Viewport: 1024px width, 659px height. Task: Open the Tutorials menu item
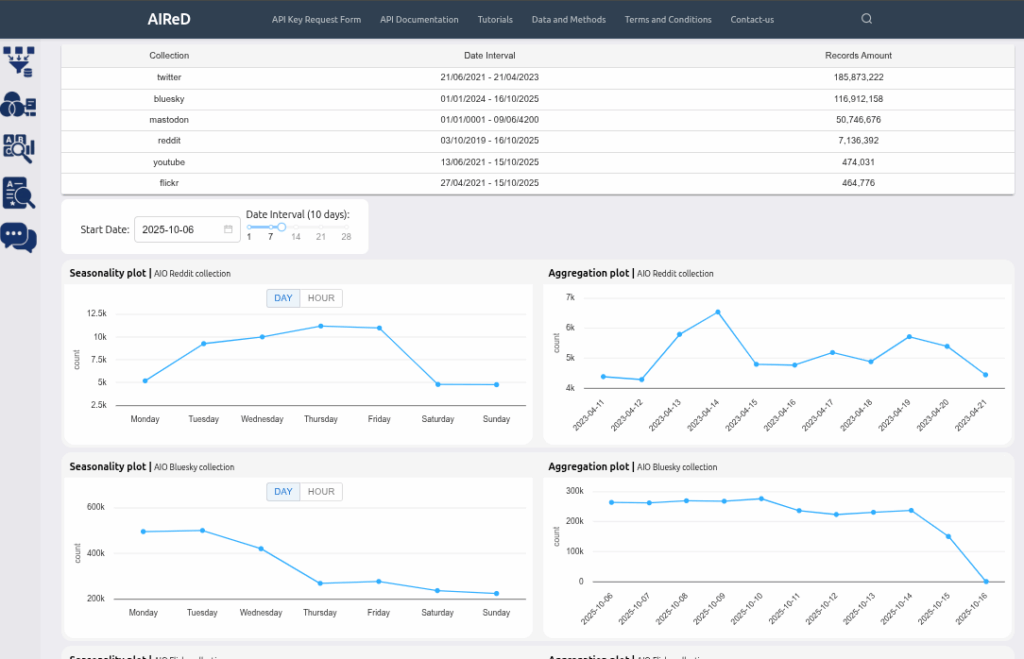pos(495,20)
